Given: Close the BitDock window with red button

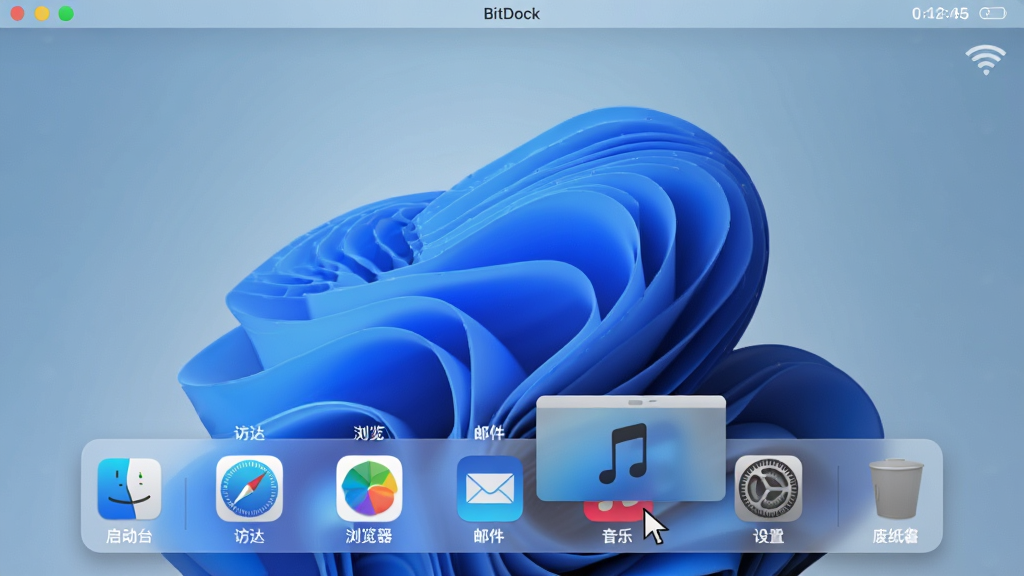Looking at the screenshot, I should pos(18,14).
